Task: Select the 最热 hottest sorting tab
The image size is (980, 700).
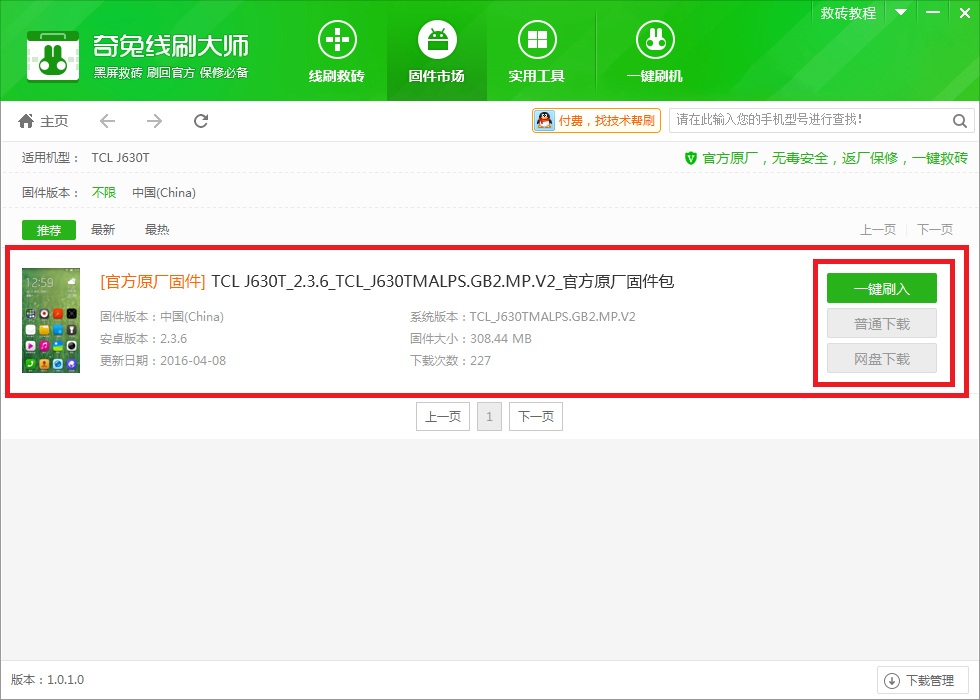Action: (x=157, y=230)
